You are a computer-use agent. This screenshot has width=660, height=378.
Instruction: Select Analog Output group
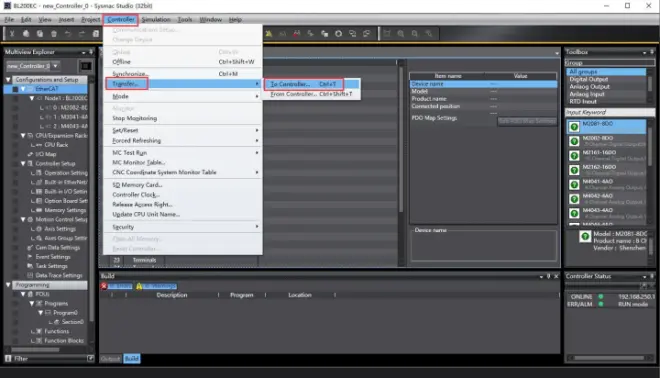(606, 87)
